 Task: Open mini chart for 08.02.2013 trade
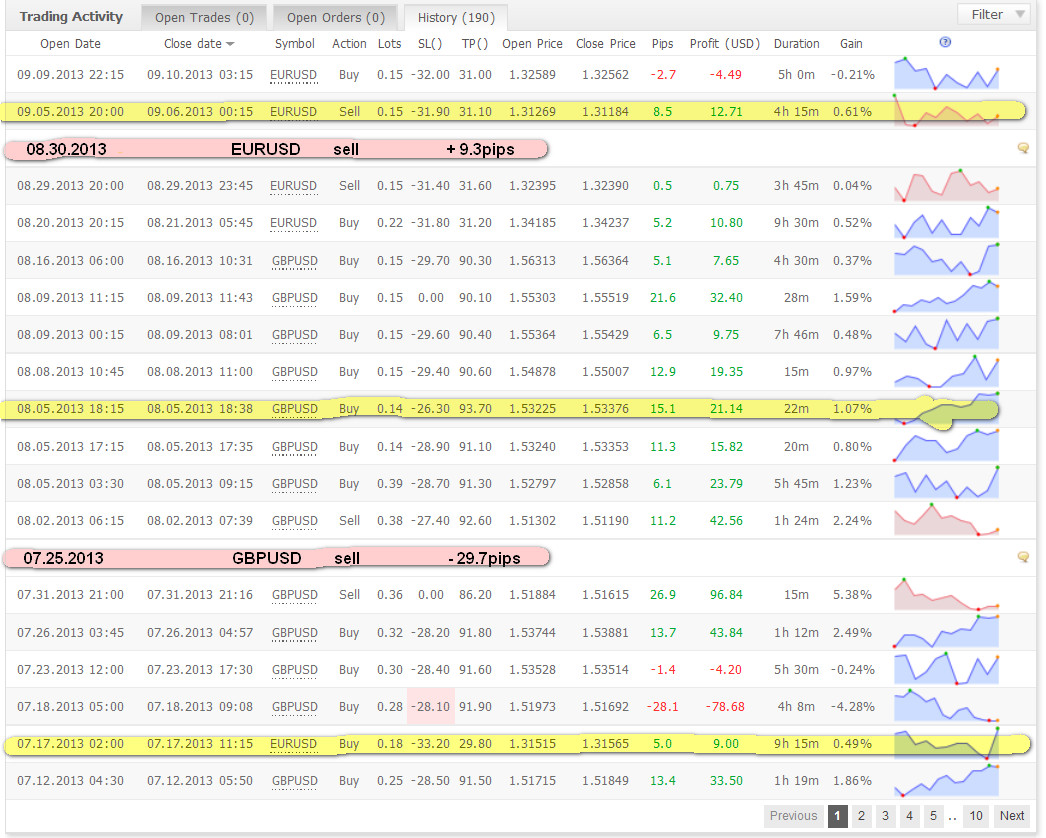coord(946,520)
